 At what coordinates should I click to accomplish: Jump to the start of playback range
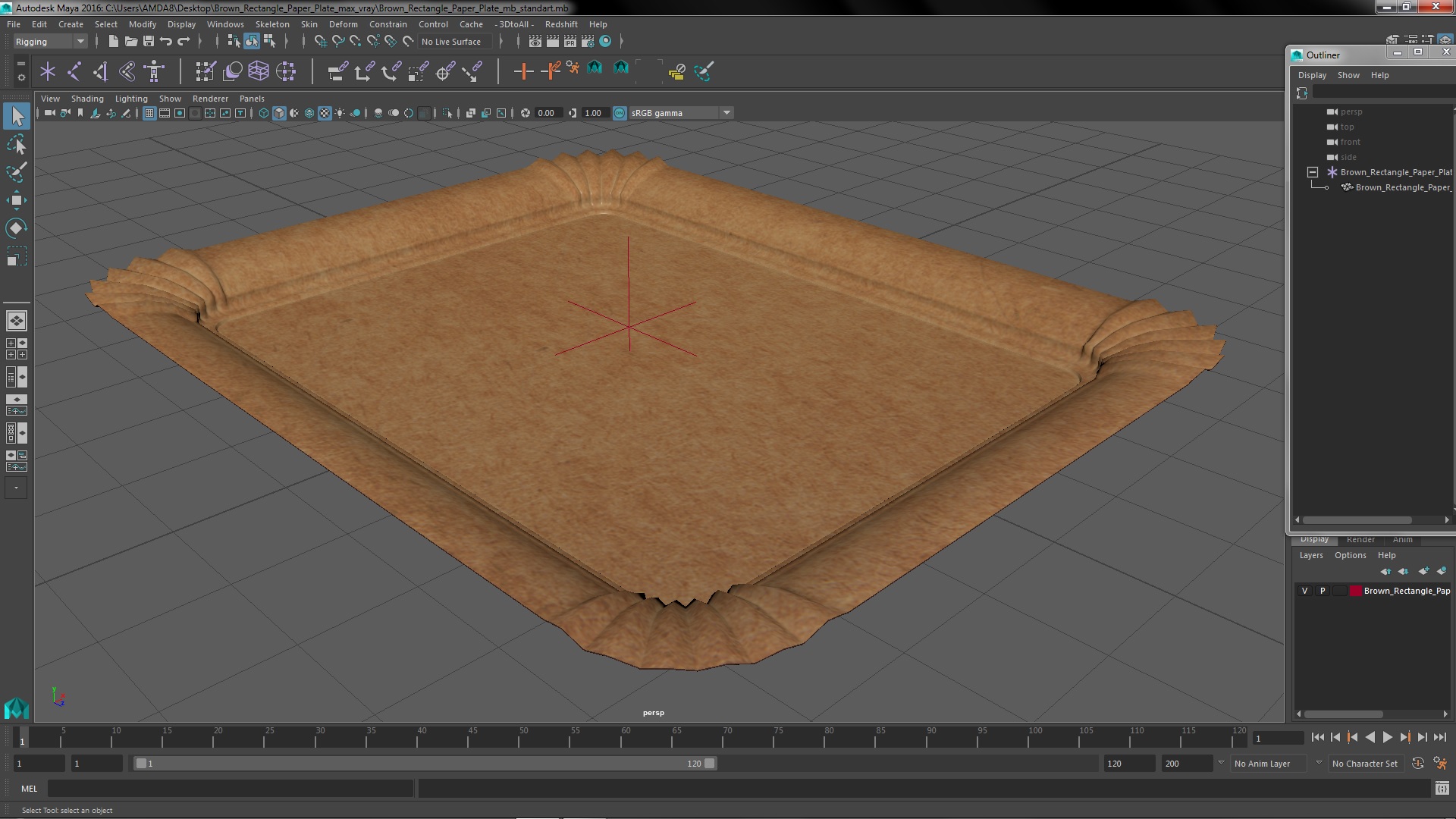point(1317,737)
